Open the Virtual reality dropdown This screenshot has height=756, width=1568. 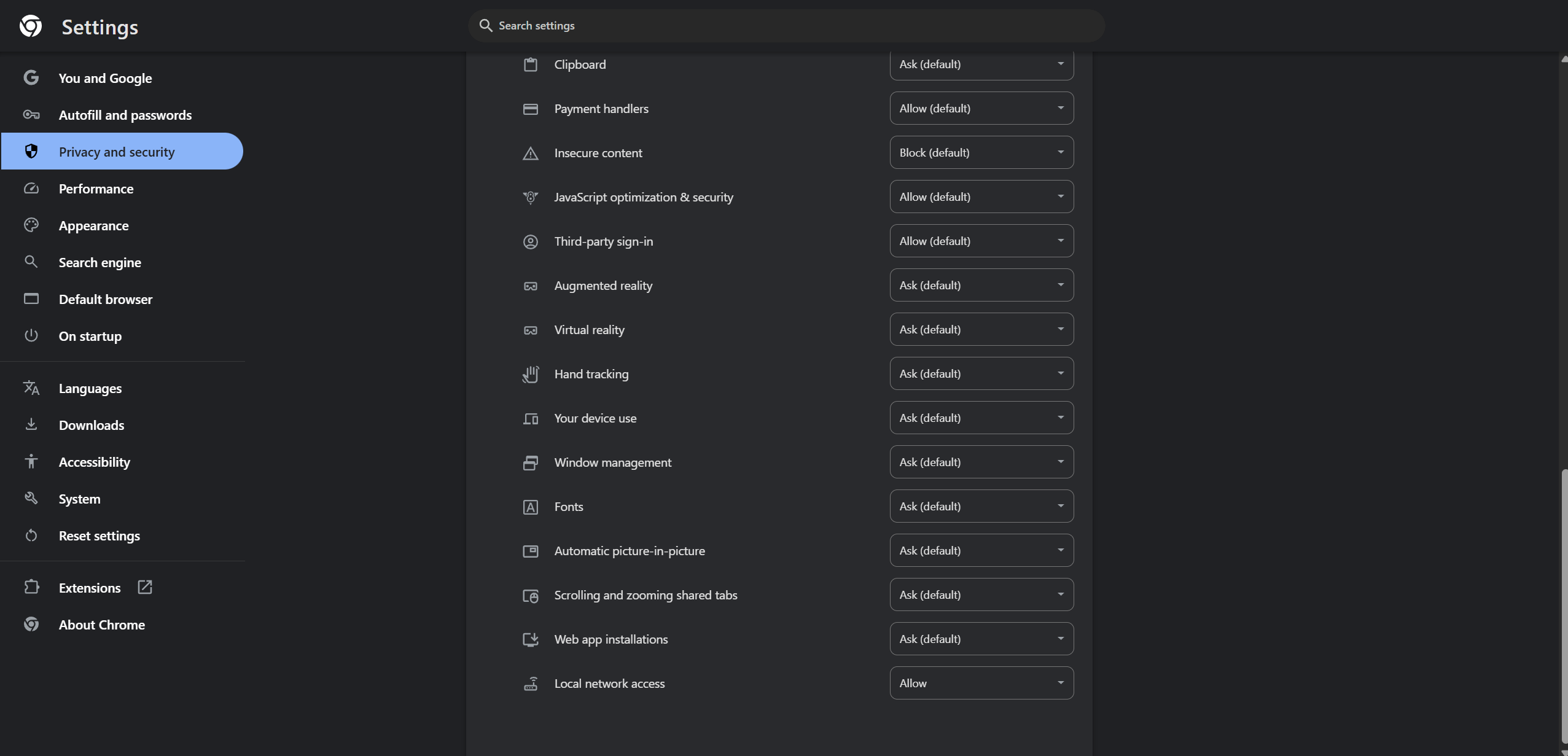click(981, 329)
